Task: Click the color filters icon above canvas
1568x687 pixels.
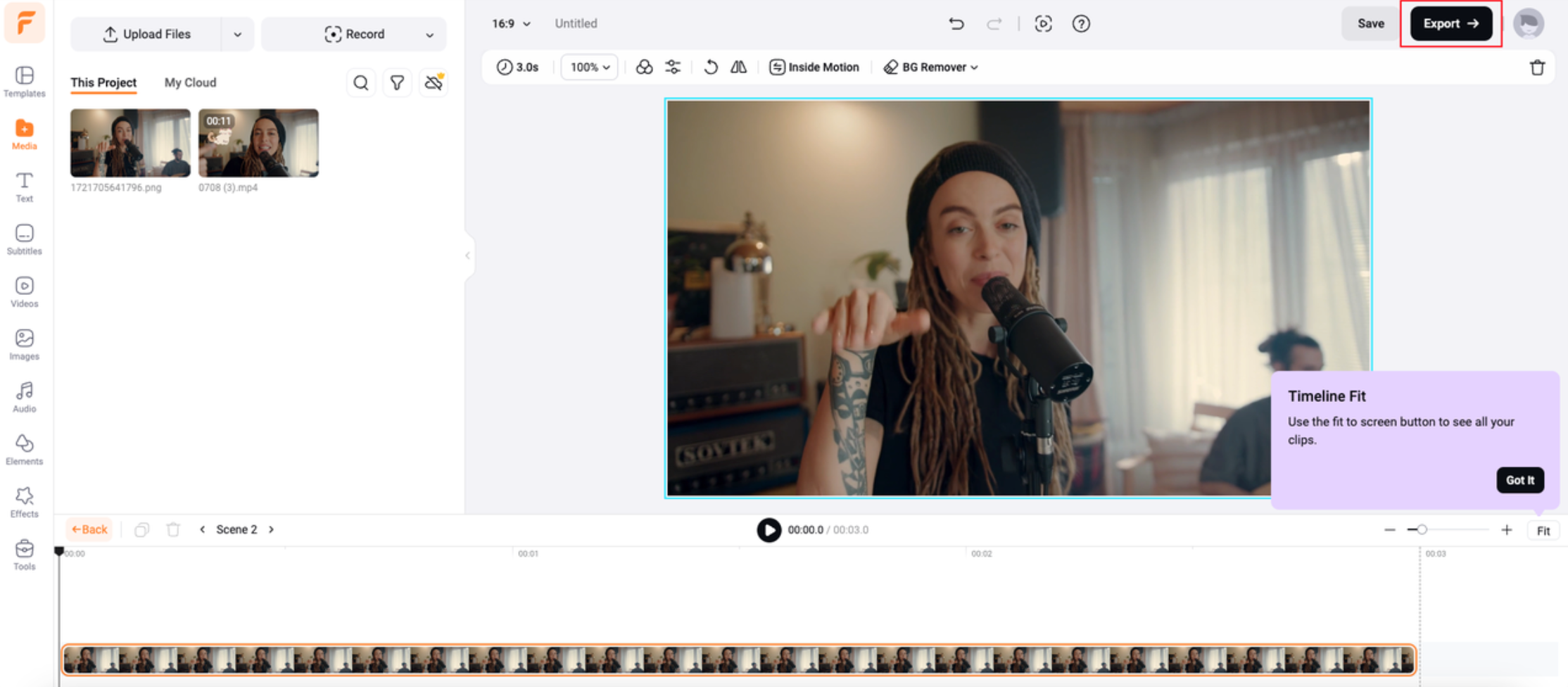Action: (644, 67)
